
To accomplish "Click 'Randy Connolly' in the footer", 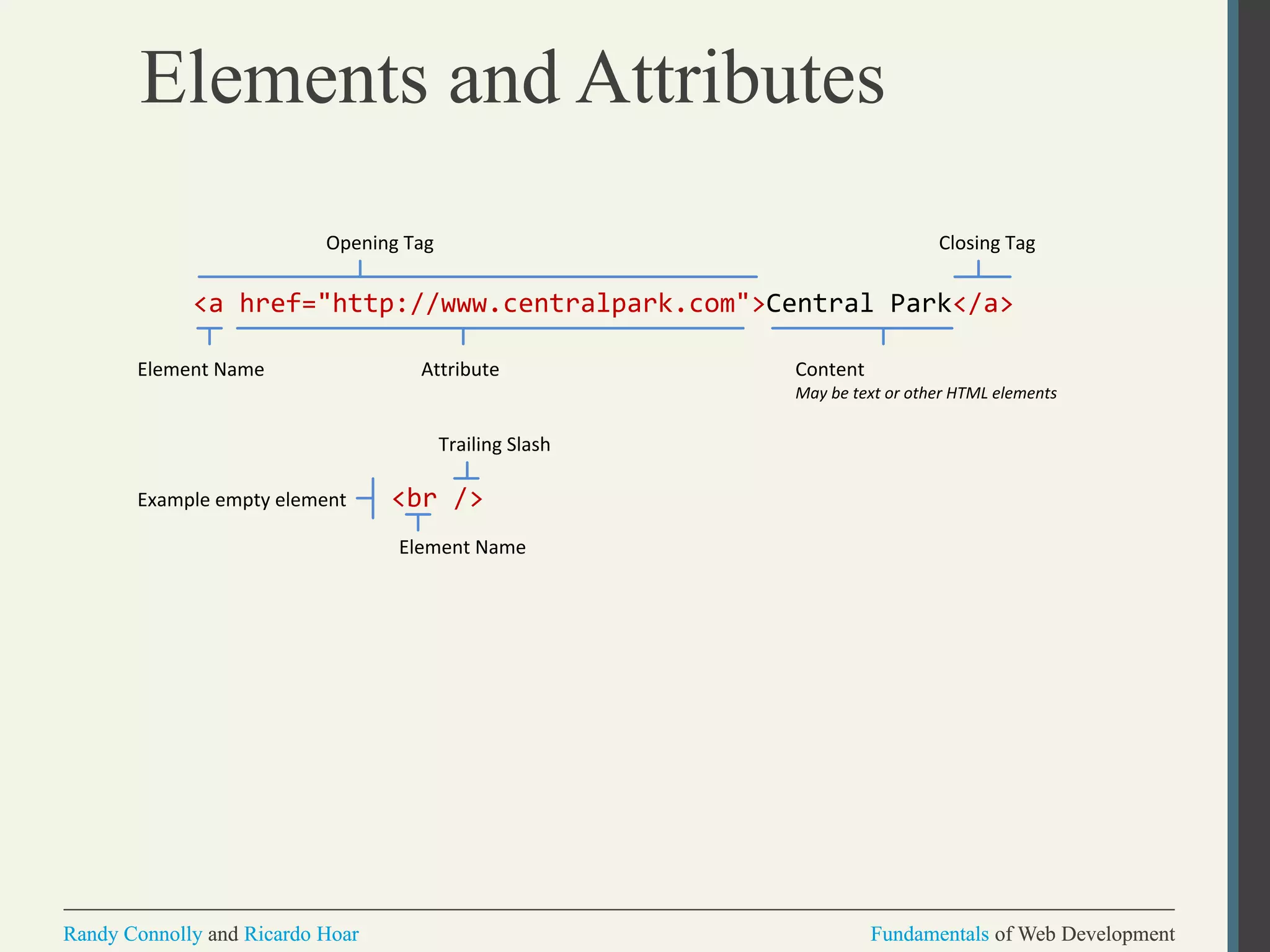I will point(133,933).
